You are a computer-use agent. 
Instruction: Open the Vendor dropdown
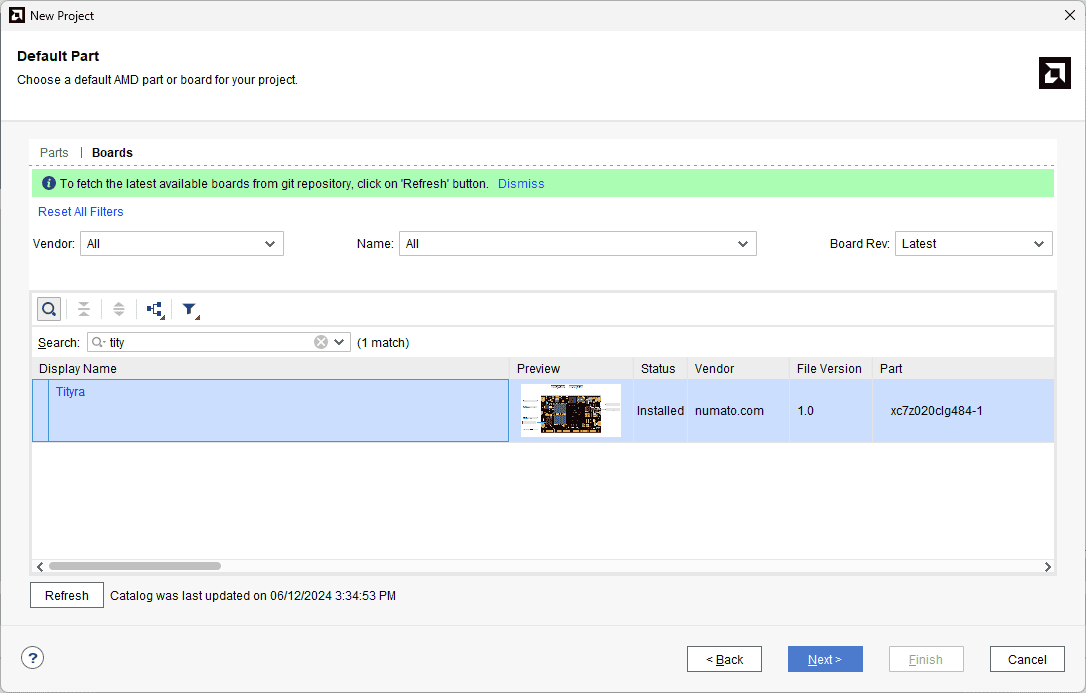(x=181, y=244)
